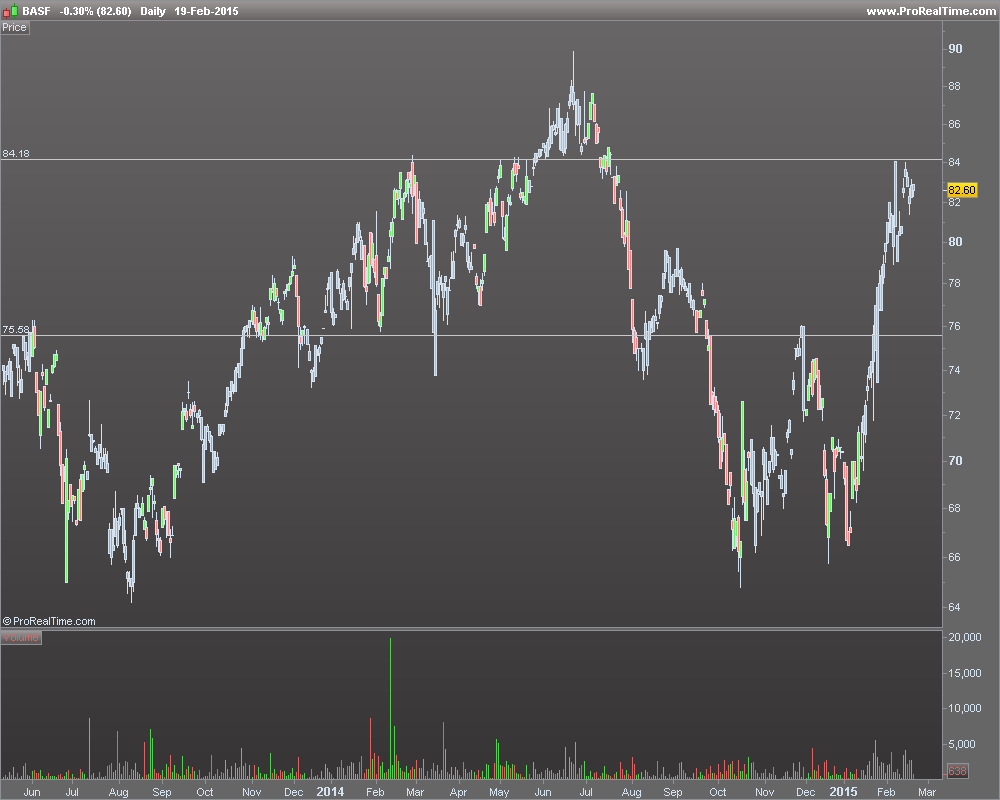Click the 72 price axis label
The height and width of the screenshot is (800, 1000).
tap(955, 415)
